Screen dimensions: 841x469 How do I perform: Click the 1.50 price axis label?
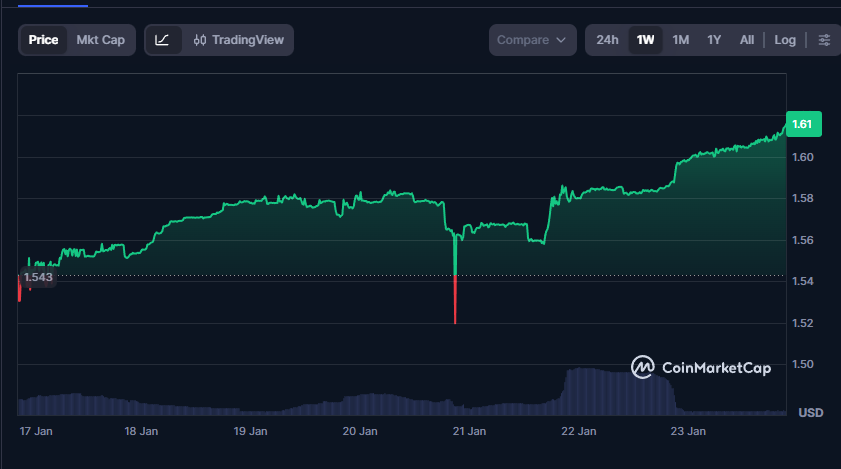(x=803, y=364)
